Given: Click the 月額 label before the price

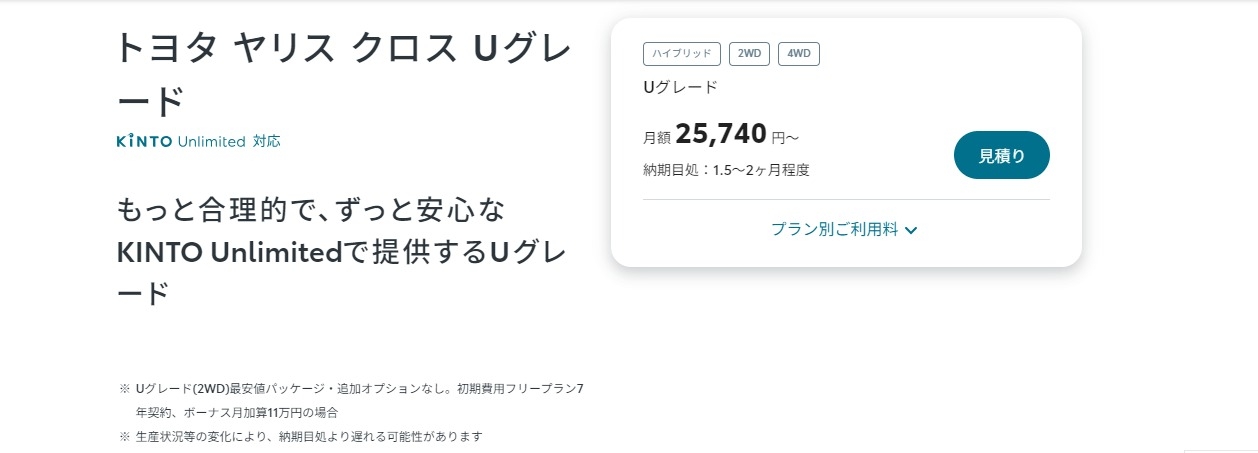Looking at the screenshot, I should pos(656,137).
